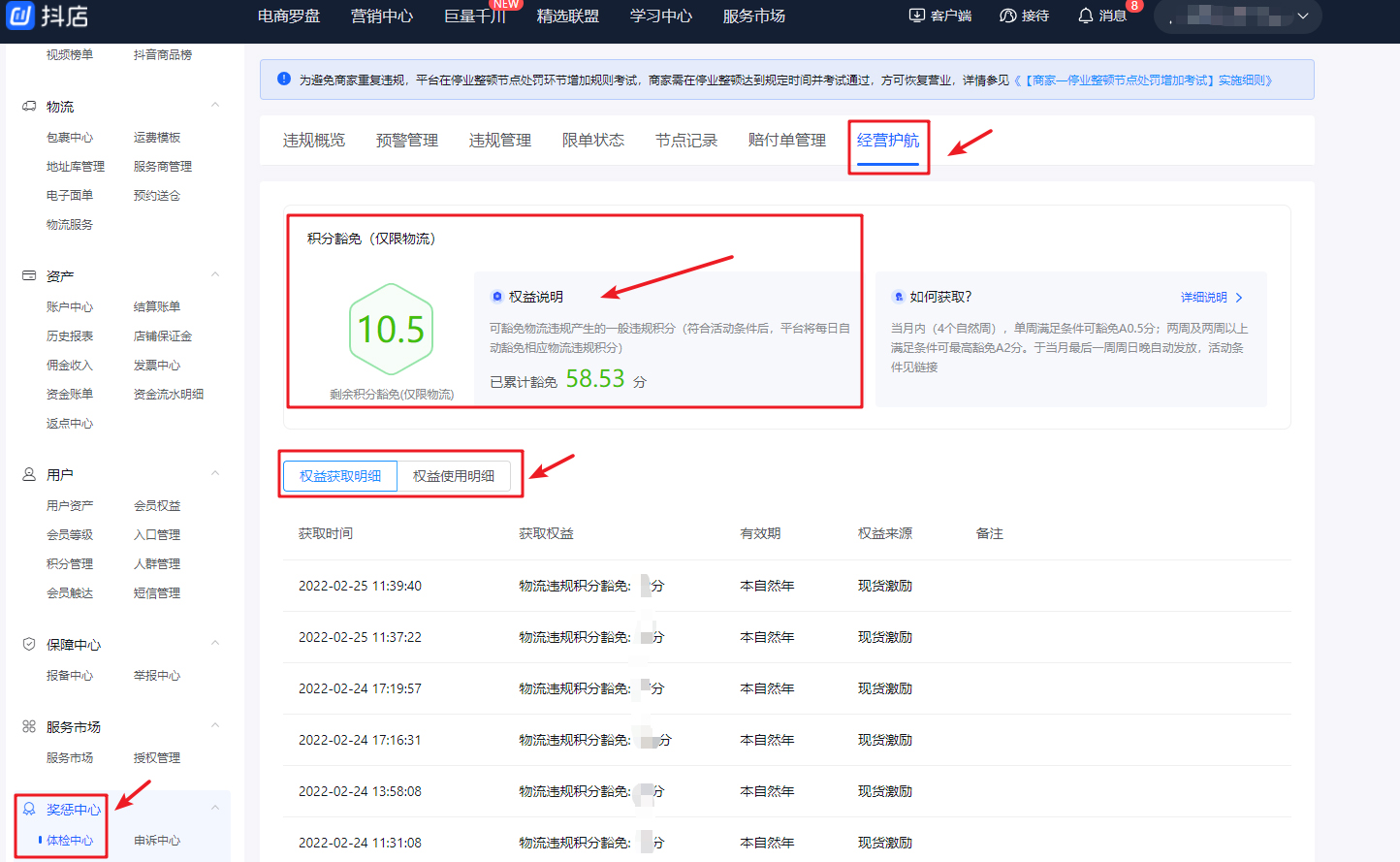This screenshot has width=1400, height=862.
Task: Click the 2022-02-25 11:39:40 row timestamp
Action: coord(360,586)
